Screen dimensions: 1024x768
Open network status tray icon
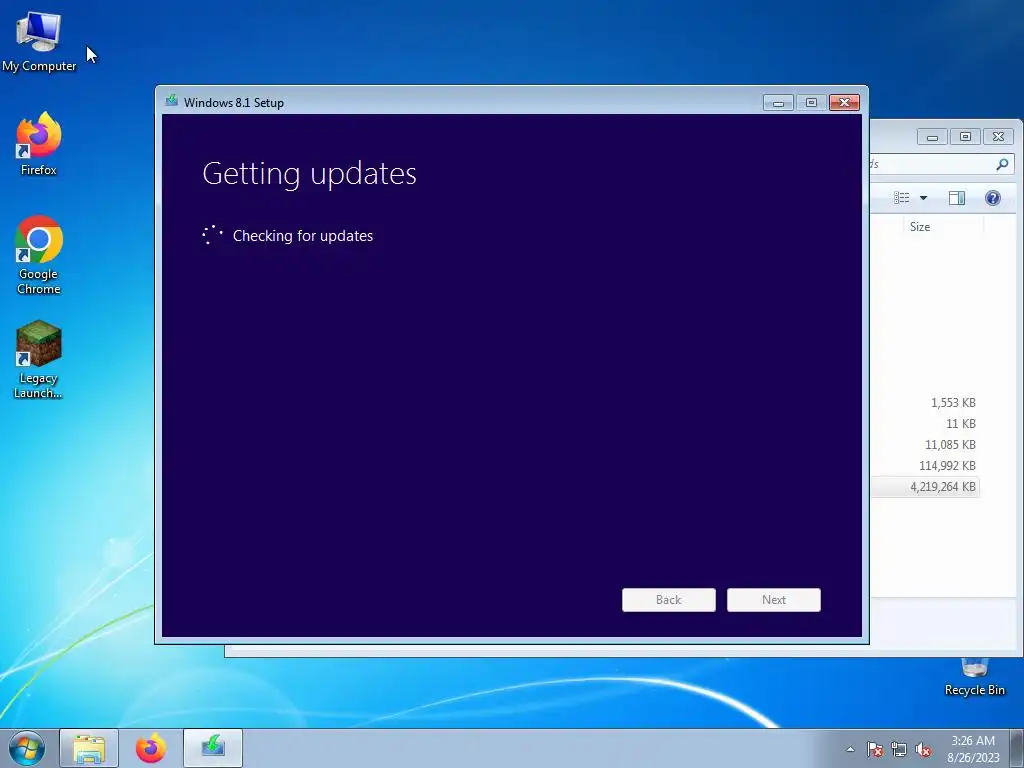[899, 749]
